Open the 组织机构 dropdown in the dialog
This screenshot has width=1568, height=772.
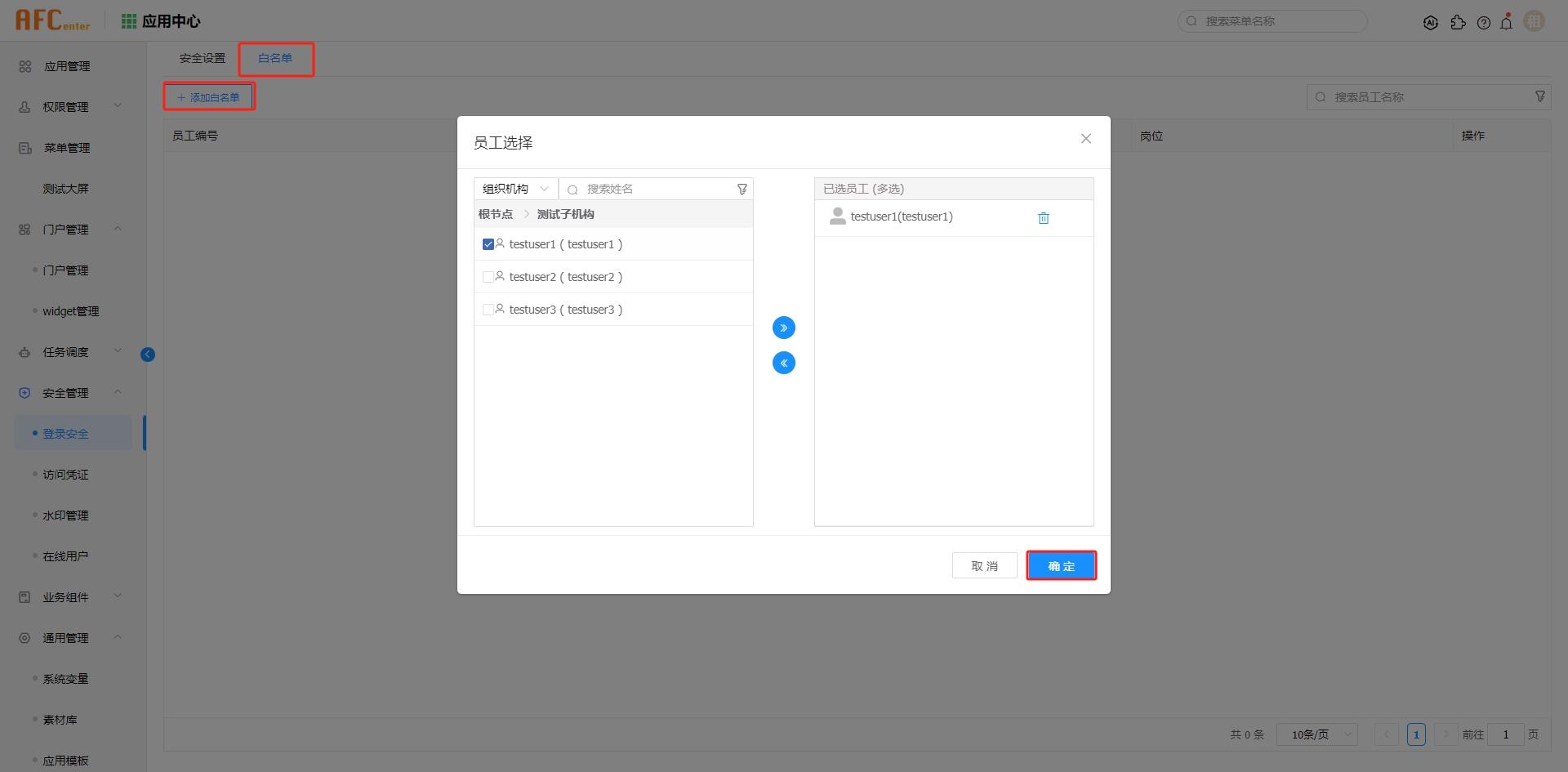point(514,188)
